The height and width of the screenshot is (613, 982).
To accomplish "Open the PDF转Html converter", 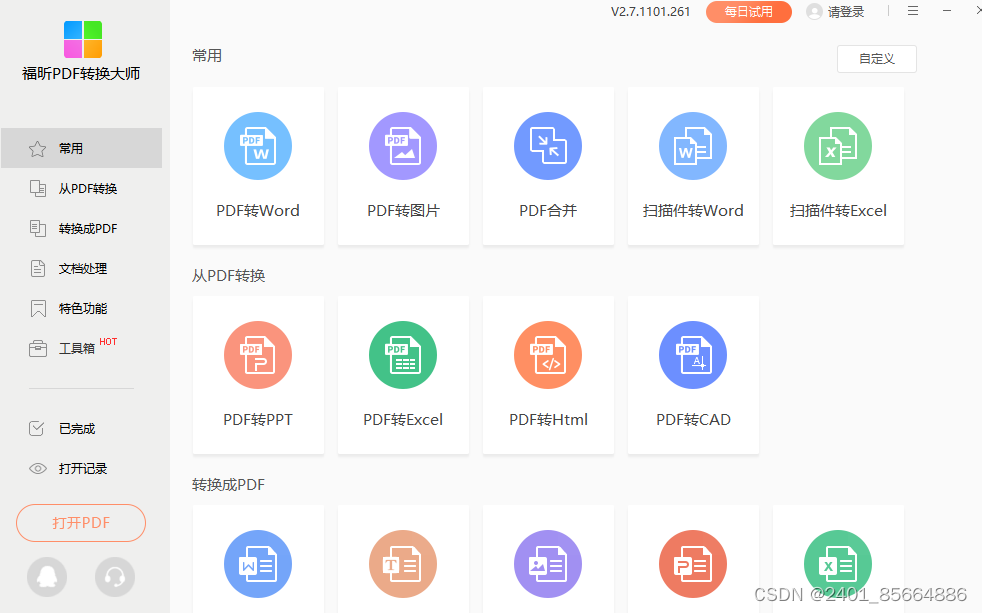I will (548, 375).
